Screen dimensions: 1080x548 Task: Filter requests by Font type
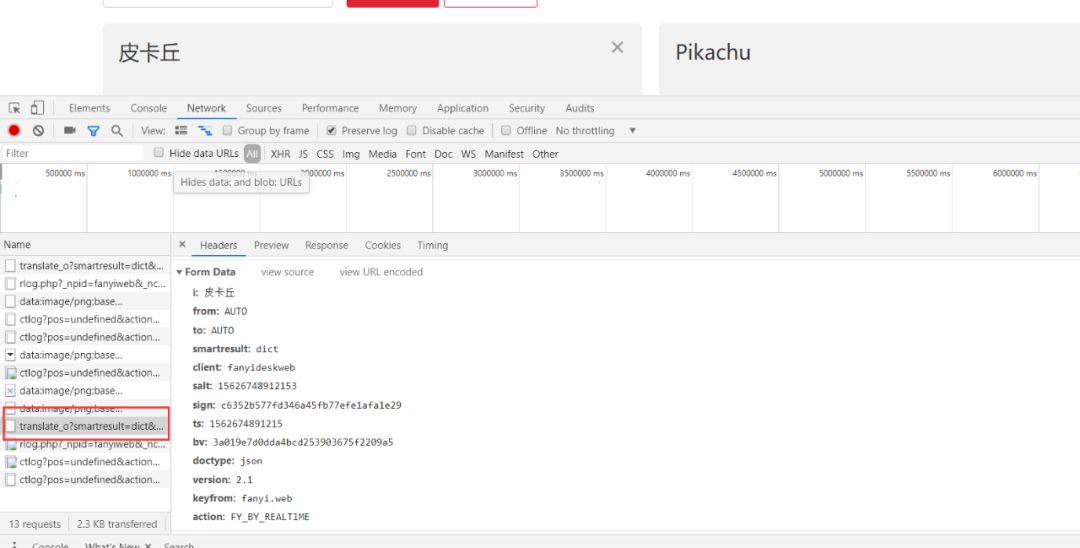click(415, 154)
